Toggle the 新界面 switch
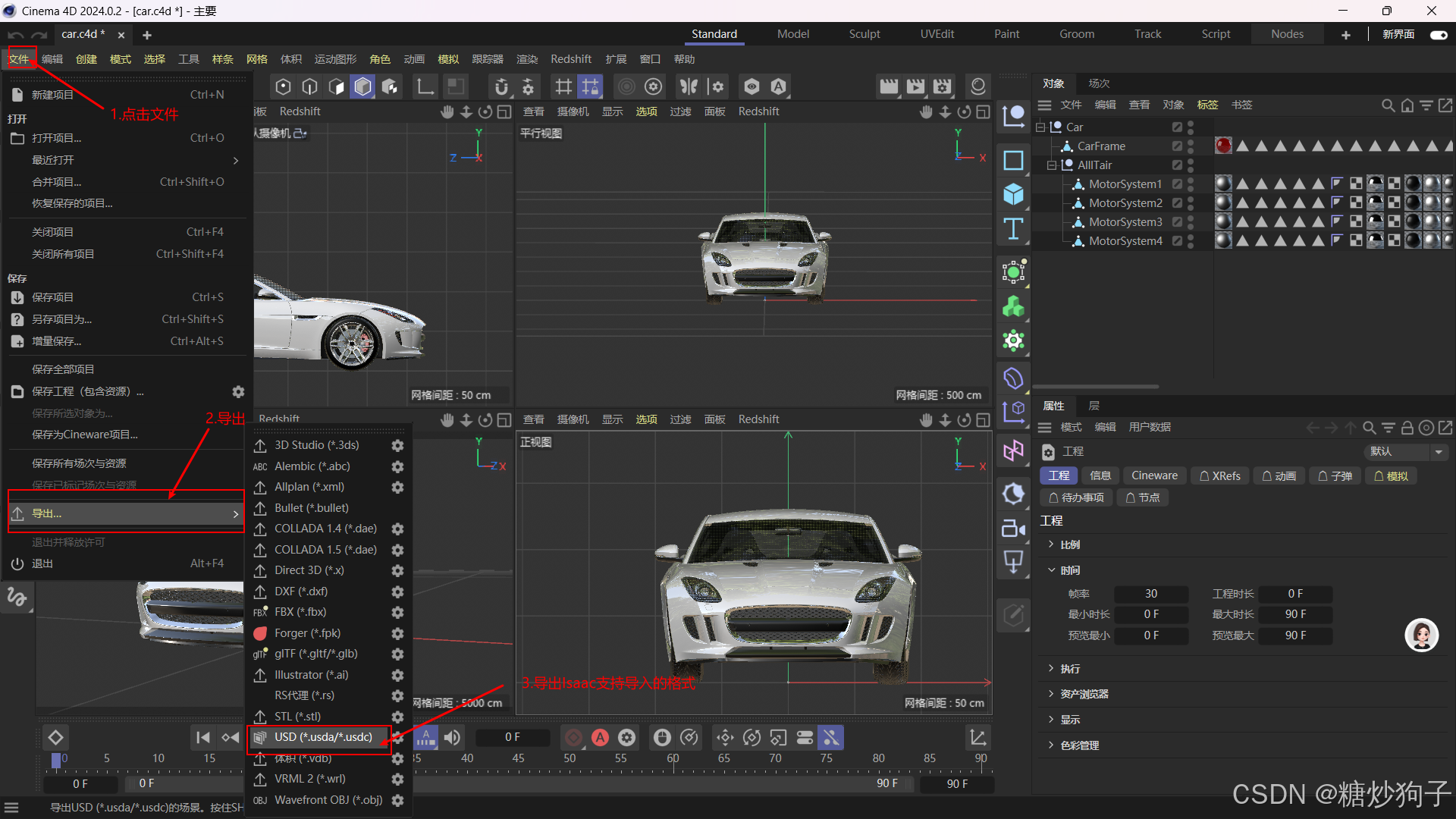Viewport: 1456px width, 819px height. pos(1438,35)
